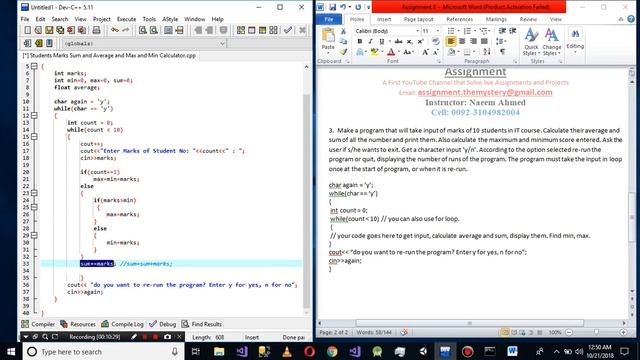Collapse the code fold at line 23
Image resolution: width=640 pixels, height=360 pixels.
[x=34, y=193]
